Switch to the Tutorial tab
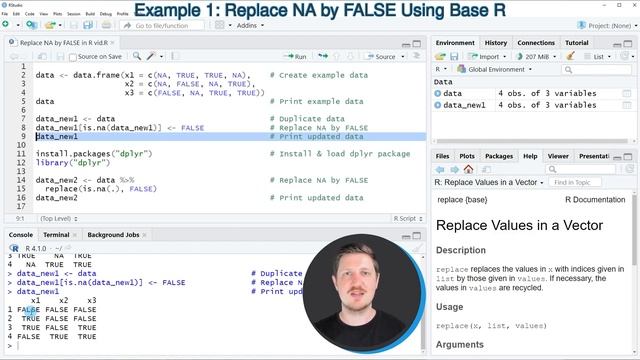The width and height of the screenshot is (640, 360). coord(576,42)
